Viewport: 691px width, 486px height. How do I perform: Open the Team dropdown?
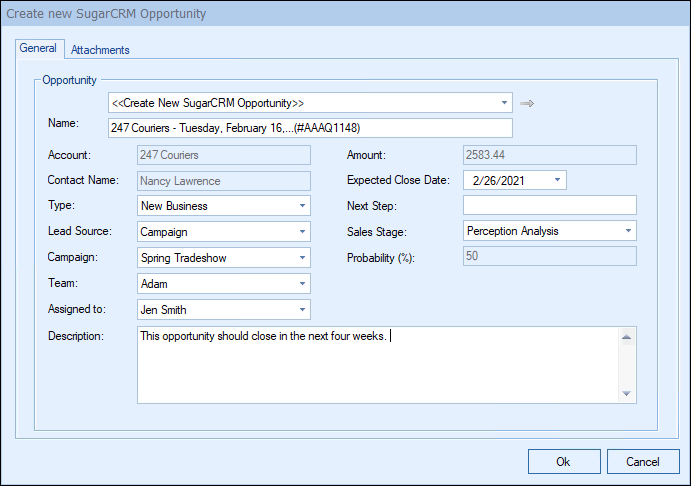coord(302,284)
